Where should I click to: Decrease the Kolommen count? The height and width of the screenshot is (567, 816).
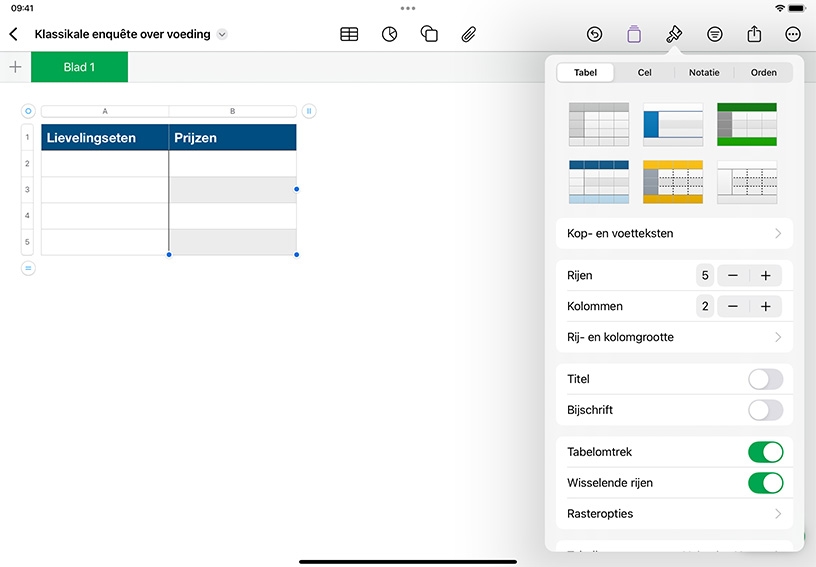coord(733,306)
